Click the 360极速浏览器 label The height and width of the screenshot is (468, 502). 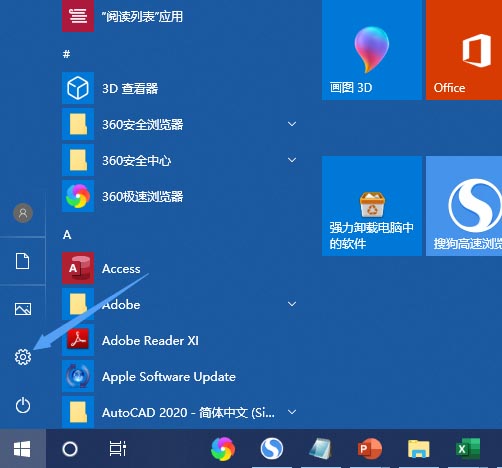(x=143, y=196)
